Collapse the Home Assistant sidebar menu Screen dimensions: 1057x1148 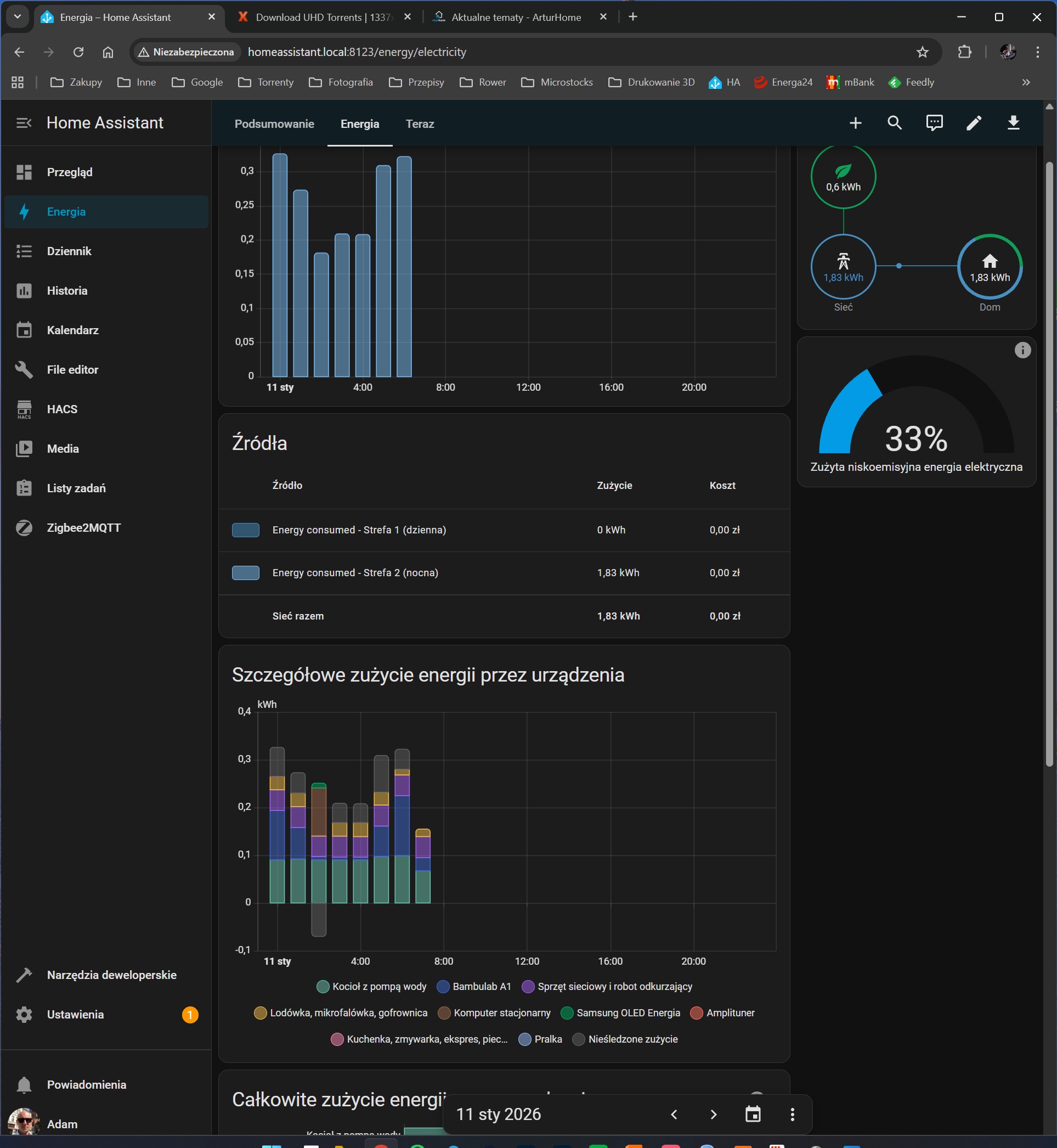[x=24, y=123]
